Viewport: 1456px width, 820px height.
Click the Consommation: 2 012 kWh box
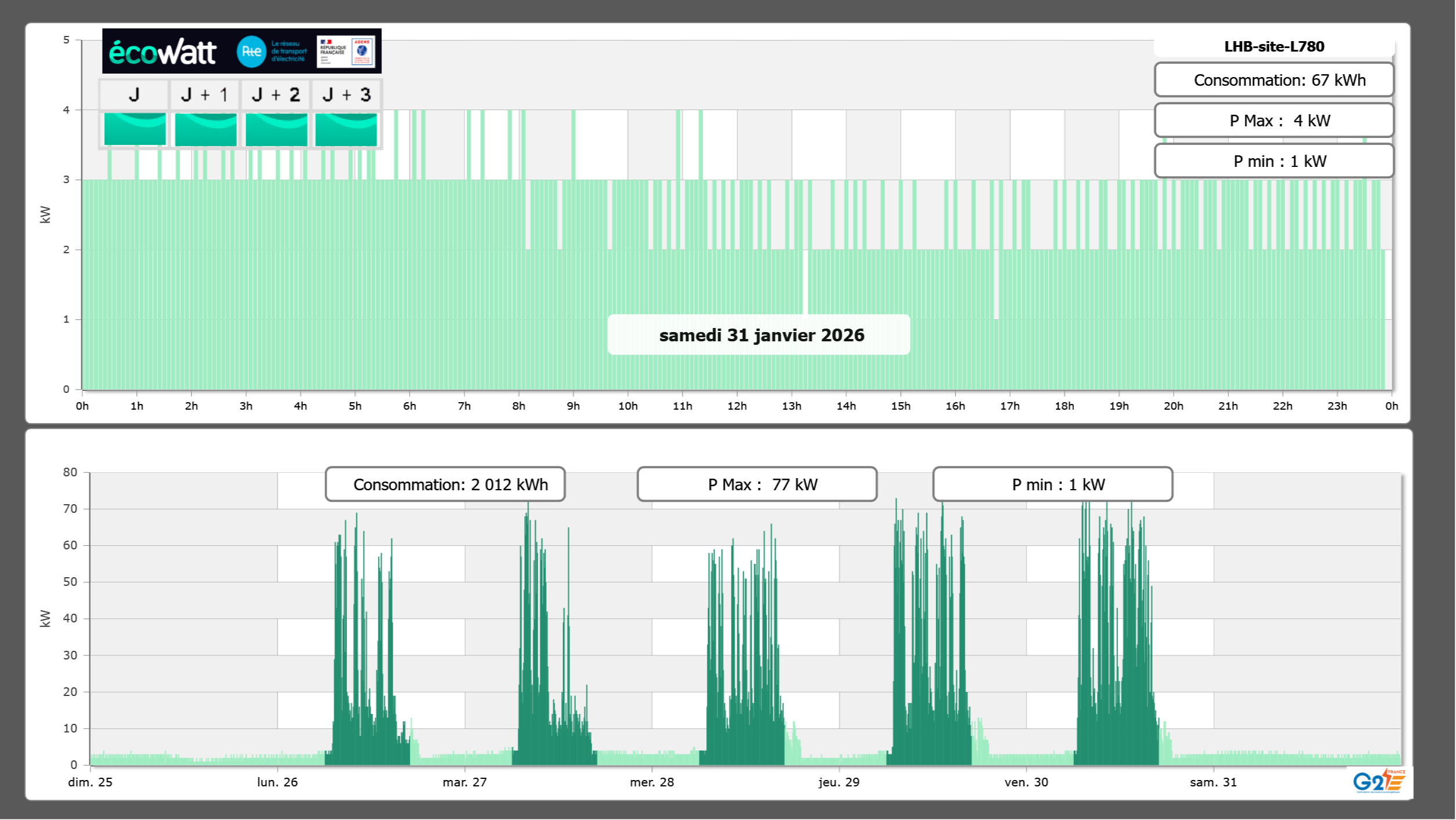(x=445, y=484)
